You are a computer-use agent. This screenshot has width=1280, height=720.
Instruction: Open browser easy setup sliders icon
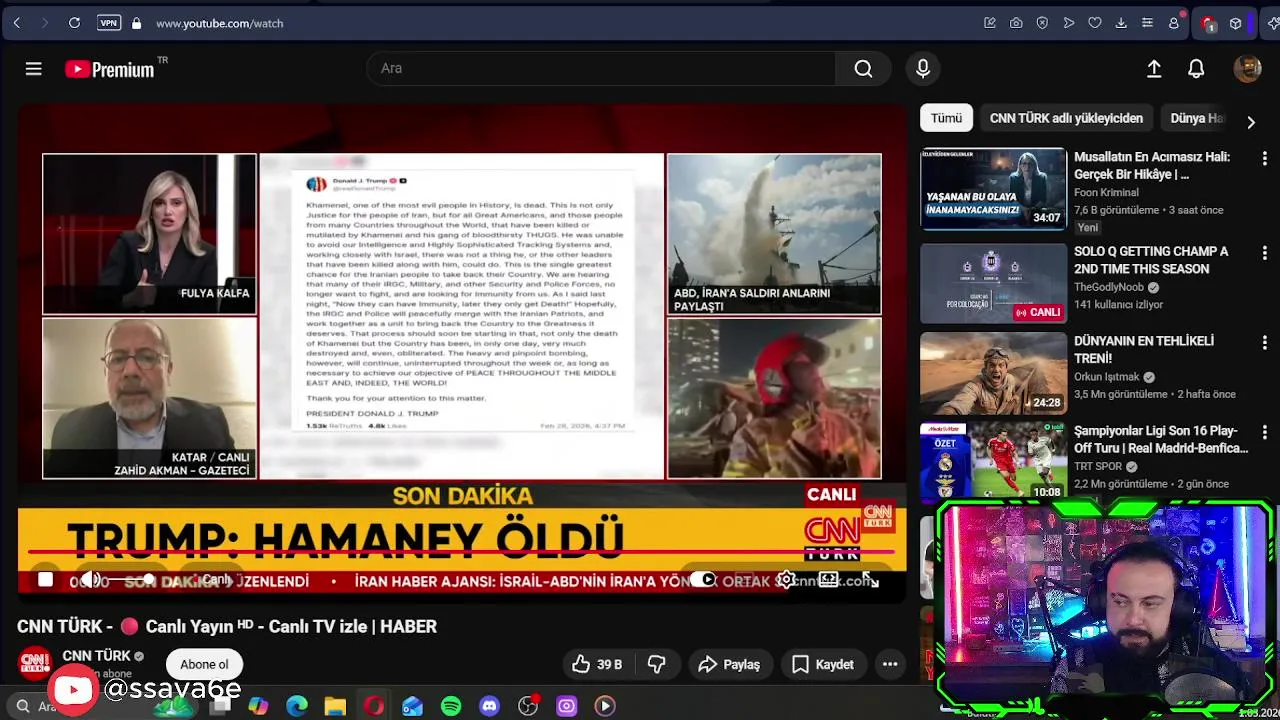(x=1147, y=23)
